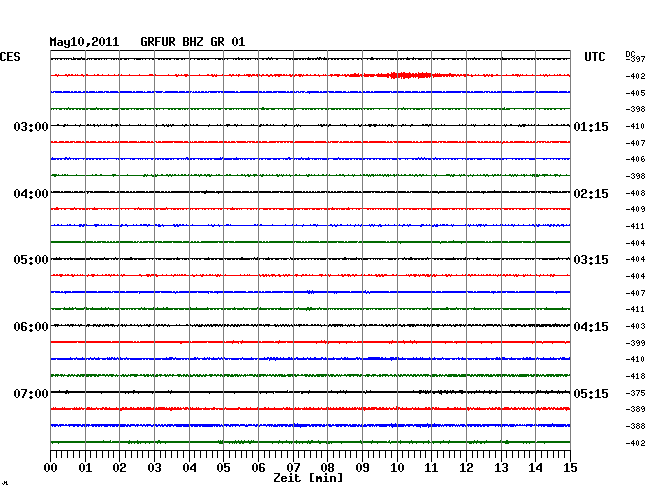Screen dimensions: 650x494
Task: Click x-axis minute label 08
Action: 327,467
